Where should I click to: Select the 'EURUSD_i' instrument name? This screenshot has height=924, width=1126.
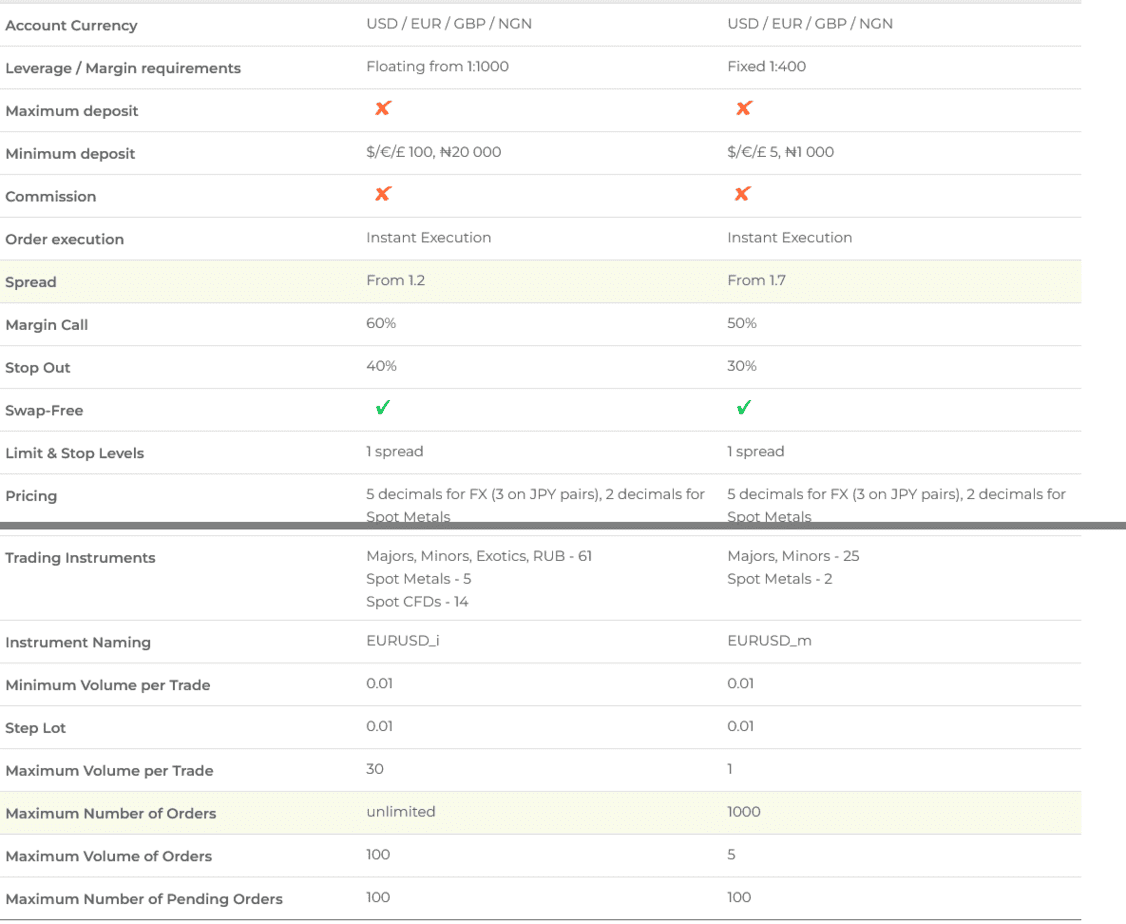403,641
